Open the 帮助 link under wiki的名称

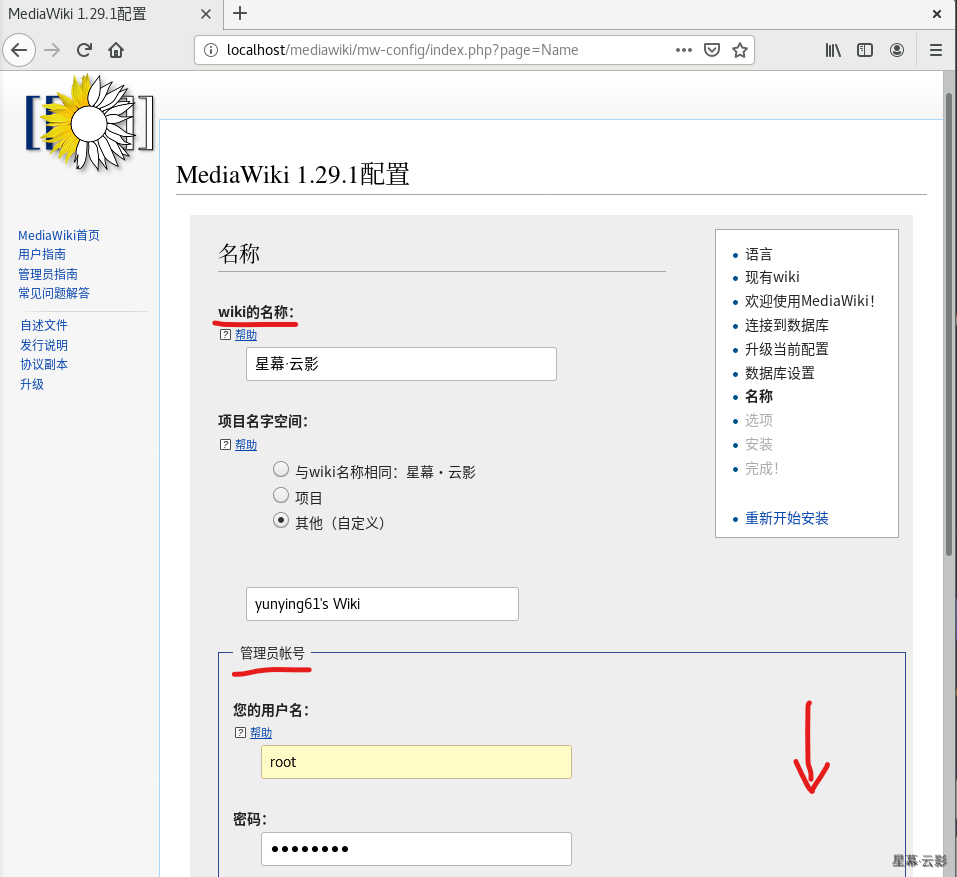click(245, 335)
